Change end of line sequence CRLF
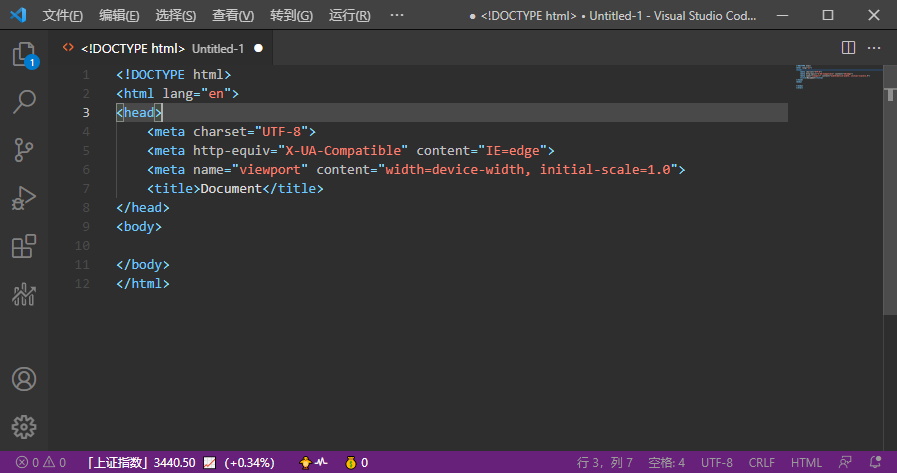Screen dimensions: 897x473 (761, 462)
